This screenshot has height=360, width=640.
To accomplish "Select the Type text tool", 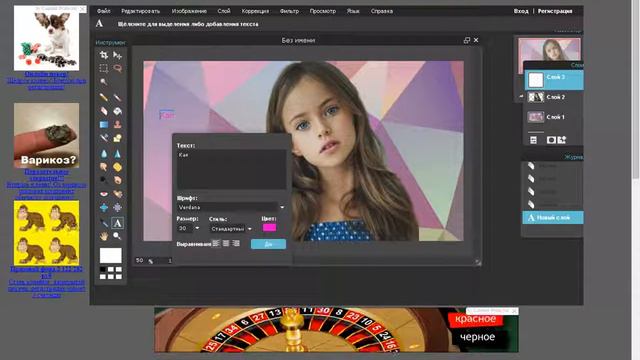I will (x=118, y=223).
